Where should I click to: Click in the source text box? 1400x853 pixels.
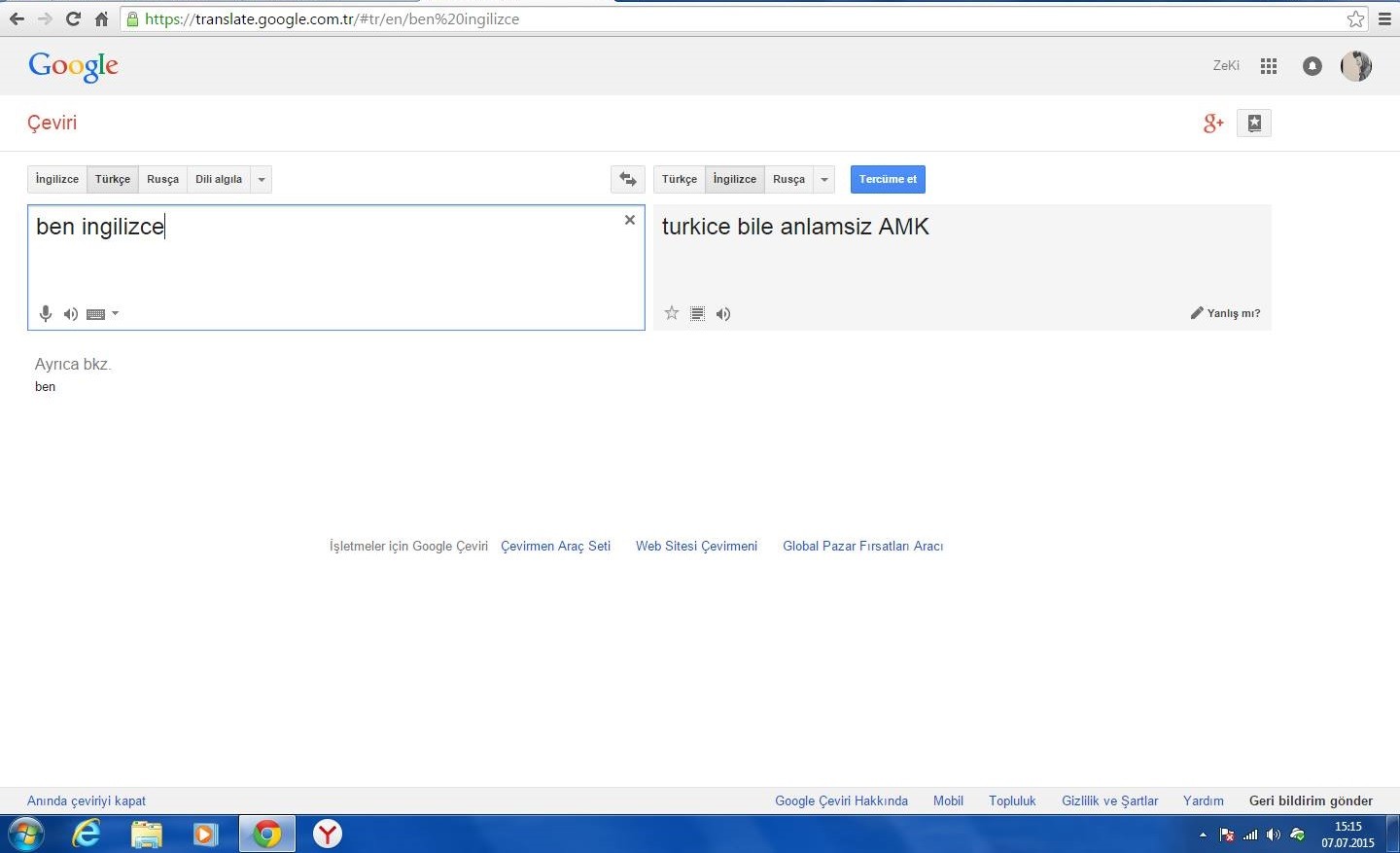(x=336, y=267)
